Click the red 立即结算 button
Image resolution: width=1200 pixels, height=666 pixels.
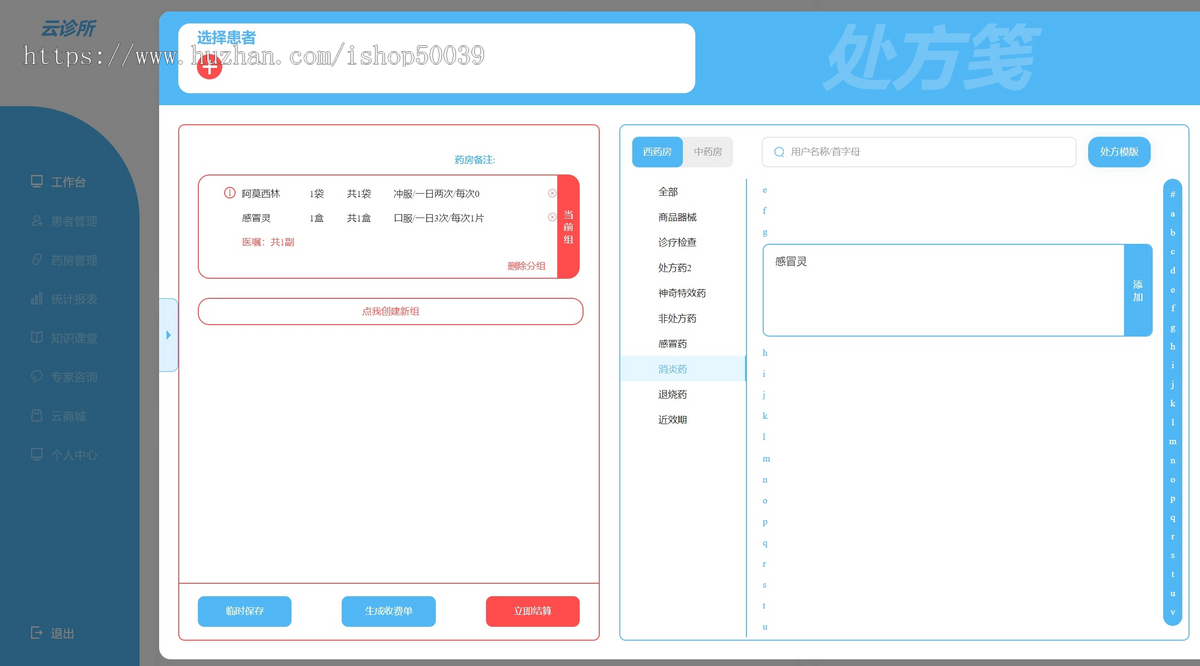pos(532,611)
